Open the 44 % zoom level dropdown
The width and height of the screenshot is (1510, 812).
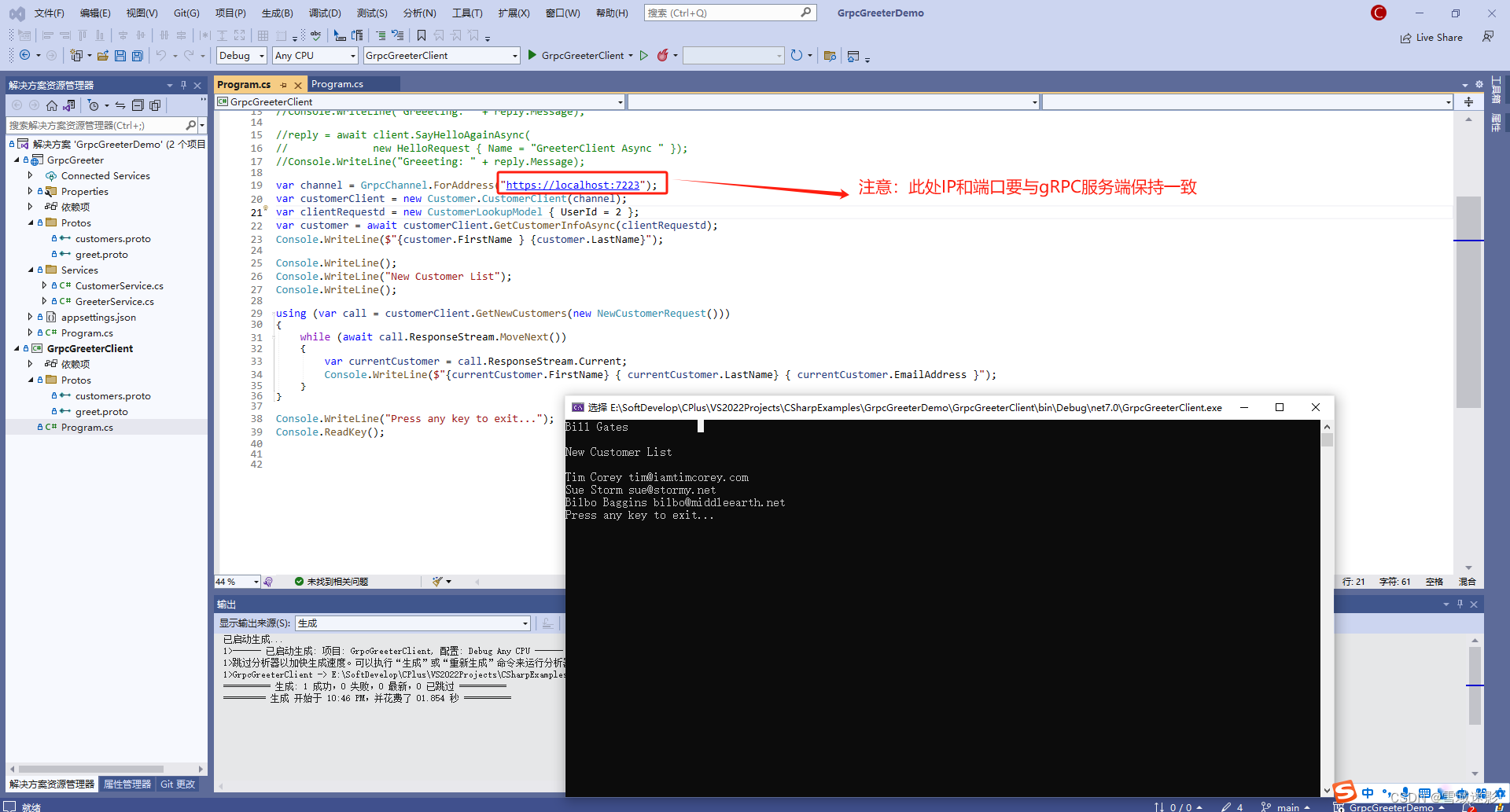pyautogui.click(x=238, y=582)
